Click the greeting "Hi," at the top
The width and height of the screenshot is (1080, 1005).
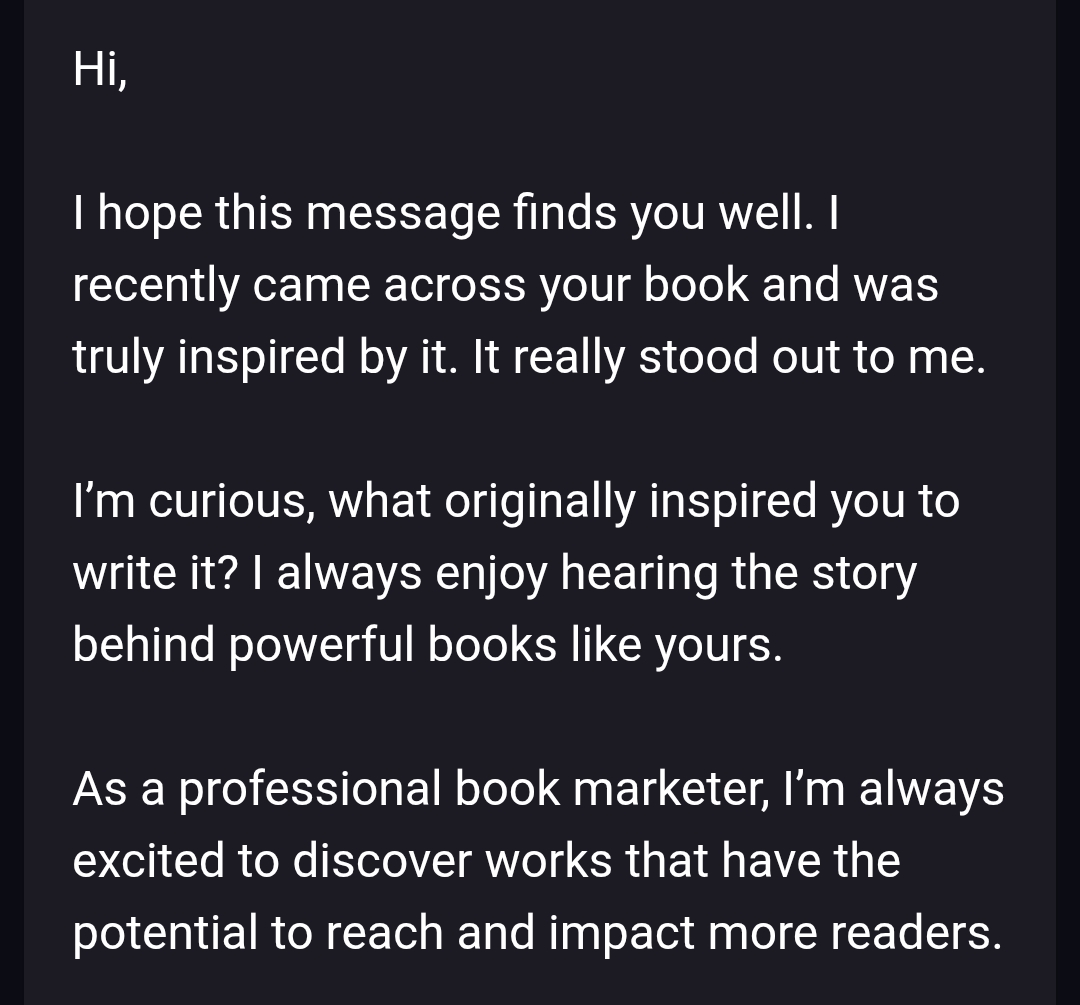click(x=99, y=70)
